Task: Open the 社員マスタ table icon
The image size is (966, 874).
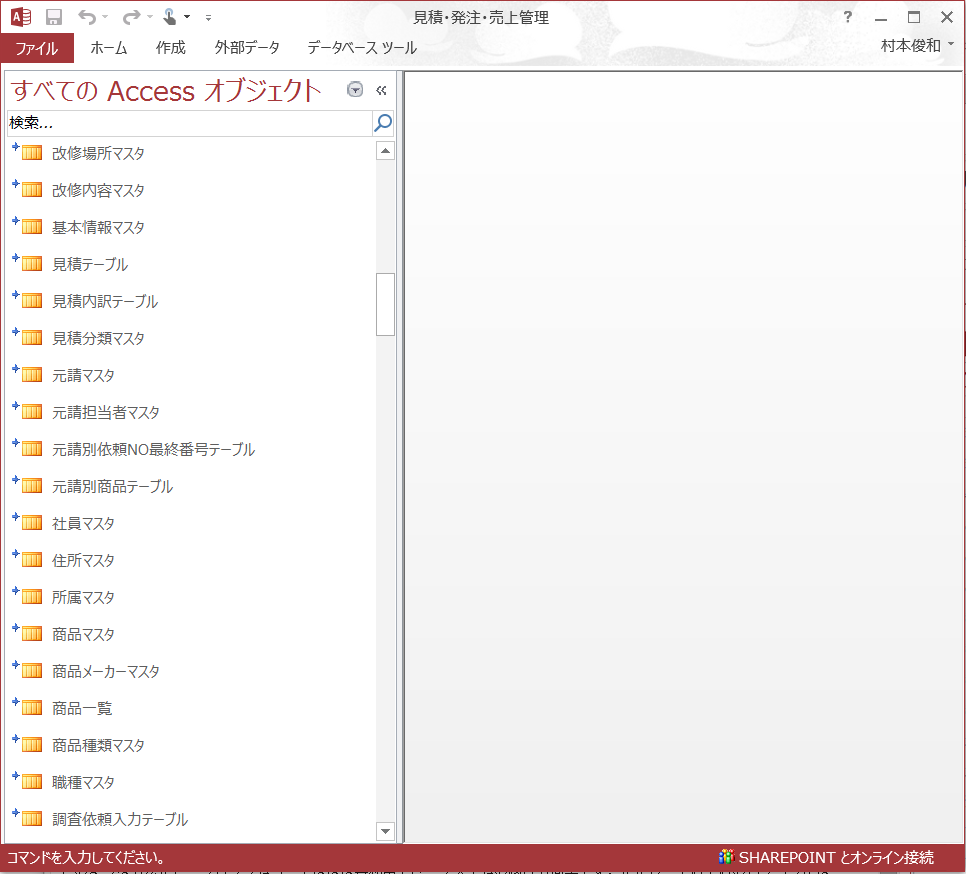Action: 31,522
